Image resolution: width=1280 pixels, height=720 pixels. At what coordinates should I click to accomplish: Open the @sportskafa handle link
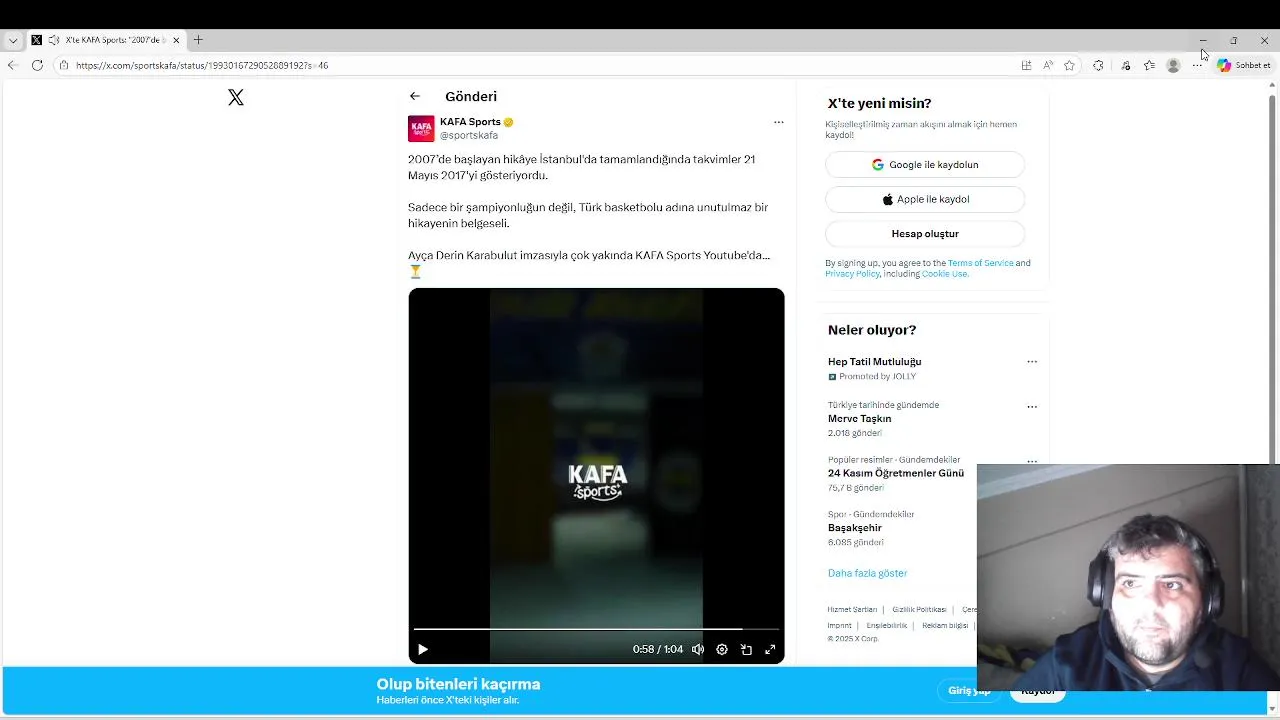469,135
